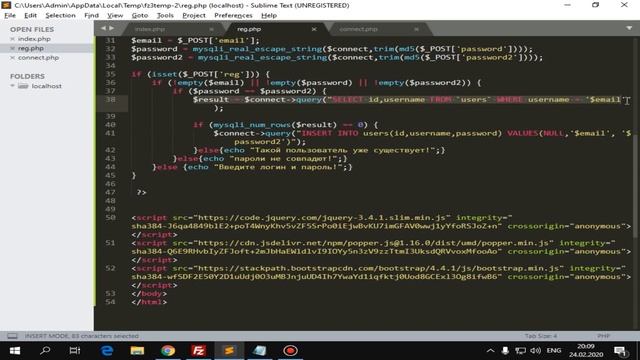Open FileZilla from the taskbar
This screenshot has height=360, width=640.
click(198, 351)
